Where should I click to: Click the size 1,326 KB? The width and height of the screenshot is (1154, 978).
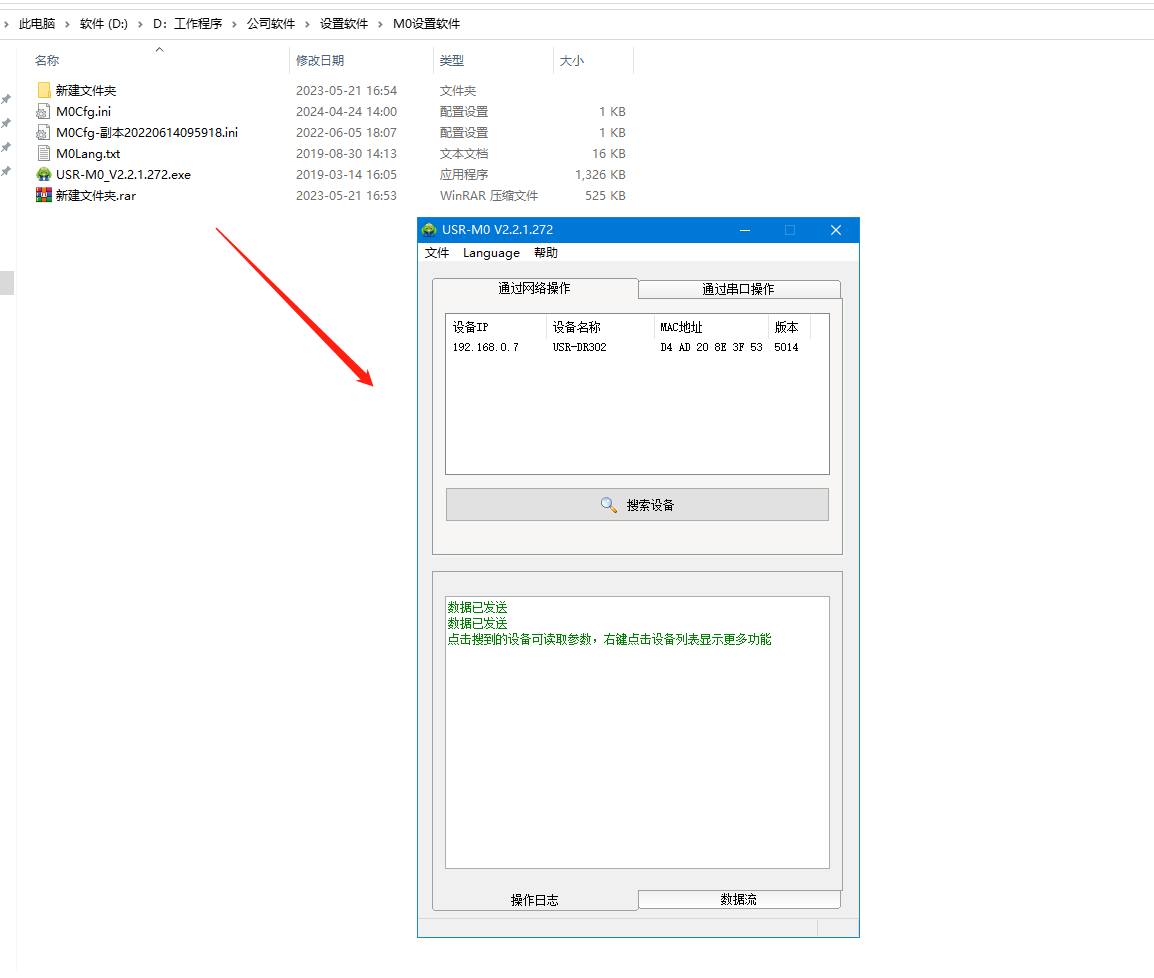click(601, 174)
